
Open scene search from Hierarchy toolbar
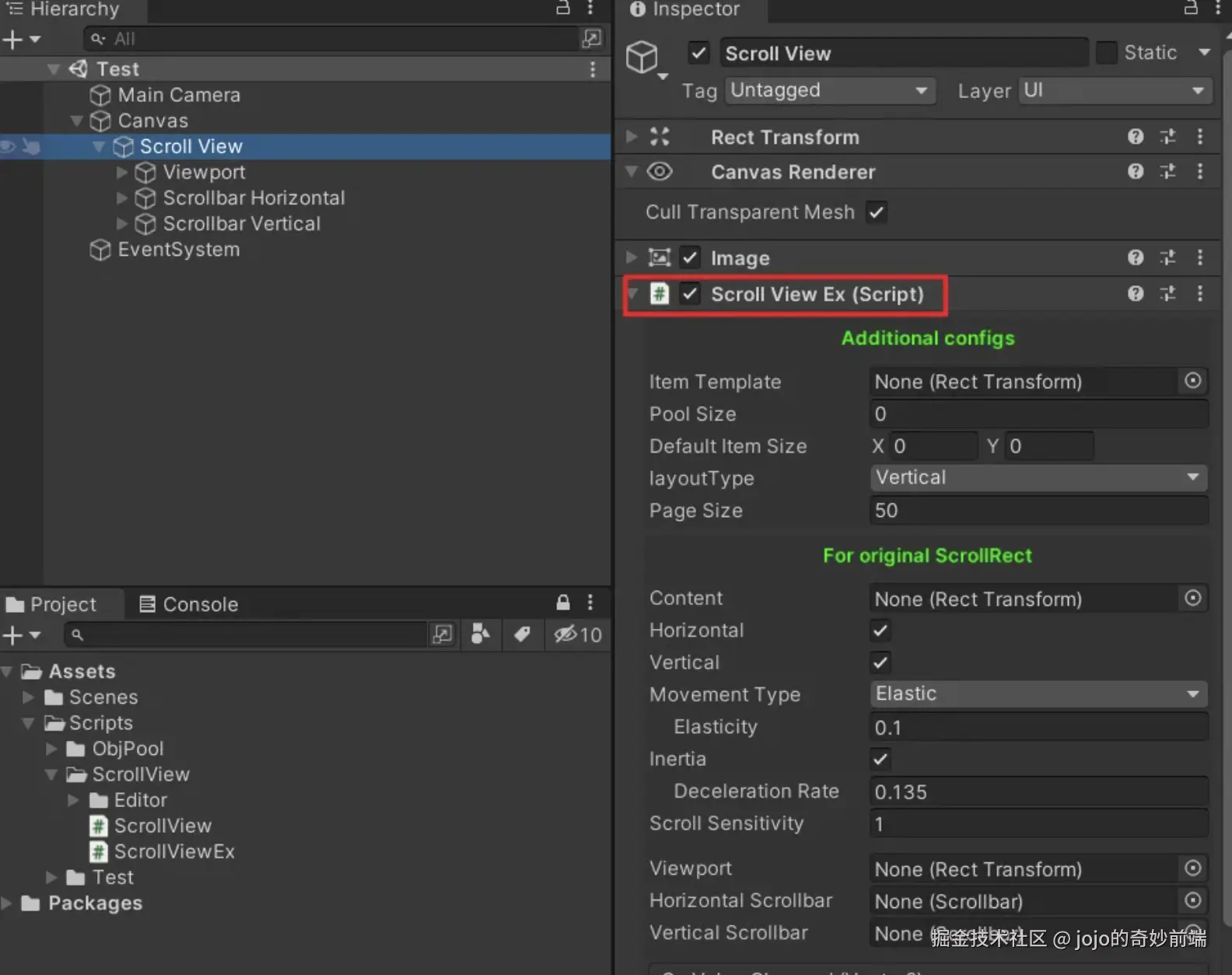(592, 38)
